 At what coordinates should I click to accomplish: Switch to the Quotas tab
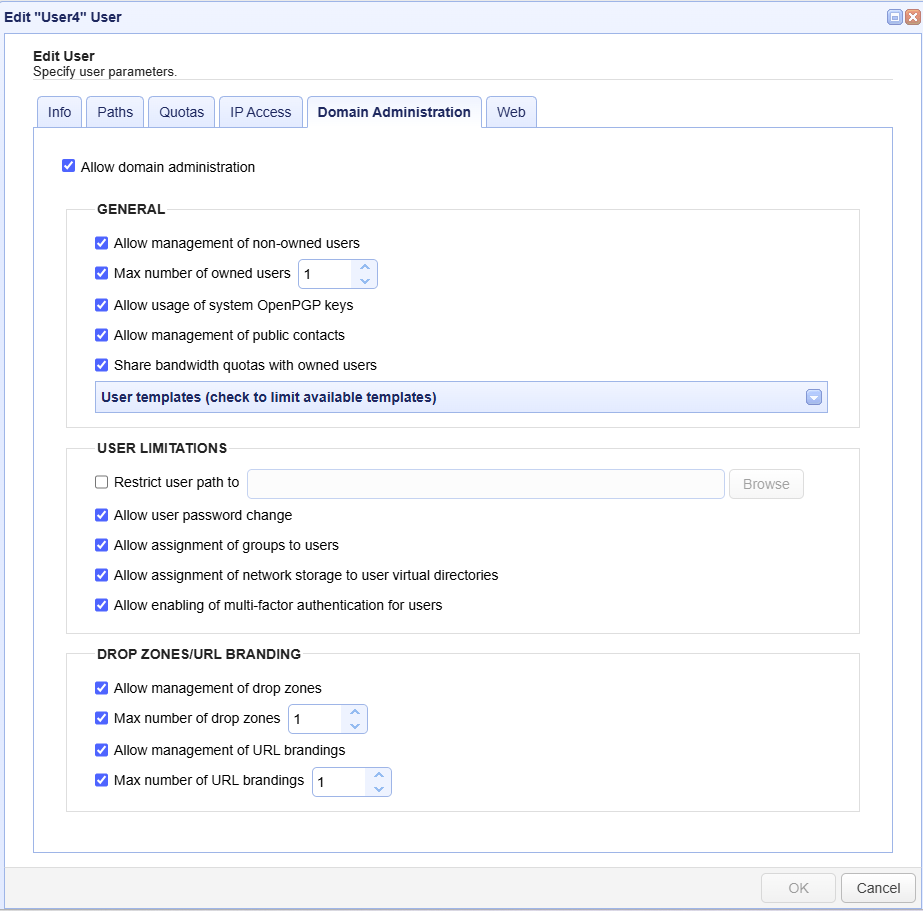(181, 112)
